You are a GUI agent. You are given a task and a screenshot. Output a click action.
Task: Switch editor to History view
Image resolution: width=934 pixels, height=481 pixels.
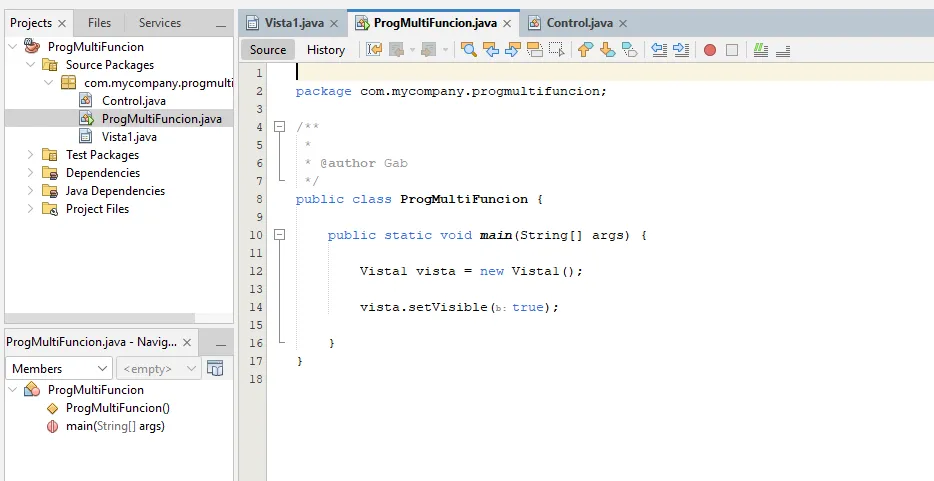point(326,50)
